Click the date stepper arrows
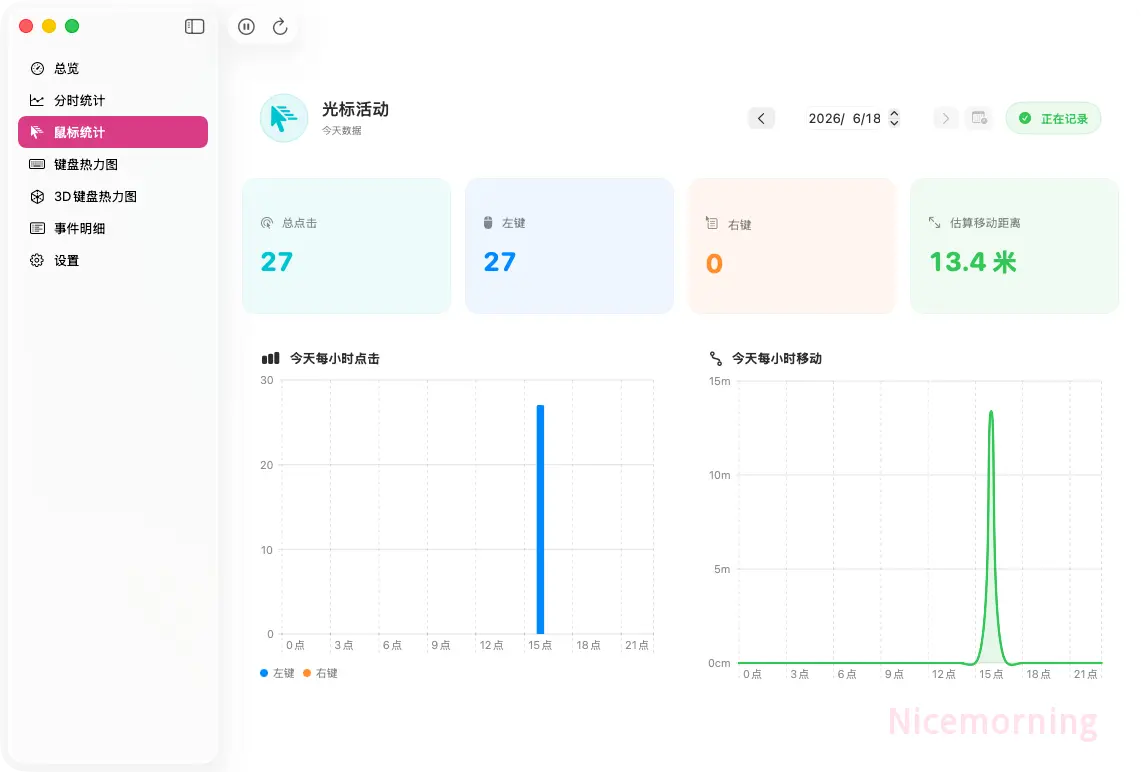Image resolution: width=1143 pixels, height=772 pixels. [894, 118]
